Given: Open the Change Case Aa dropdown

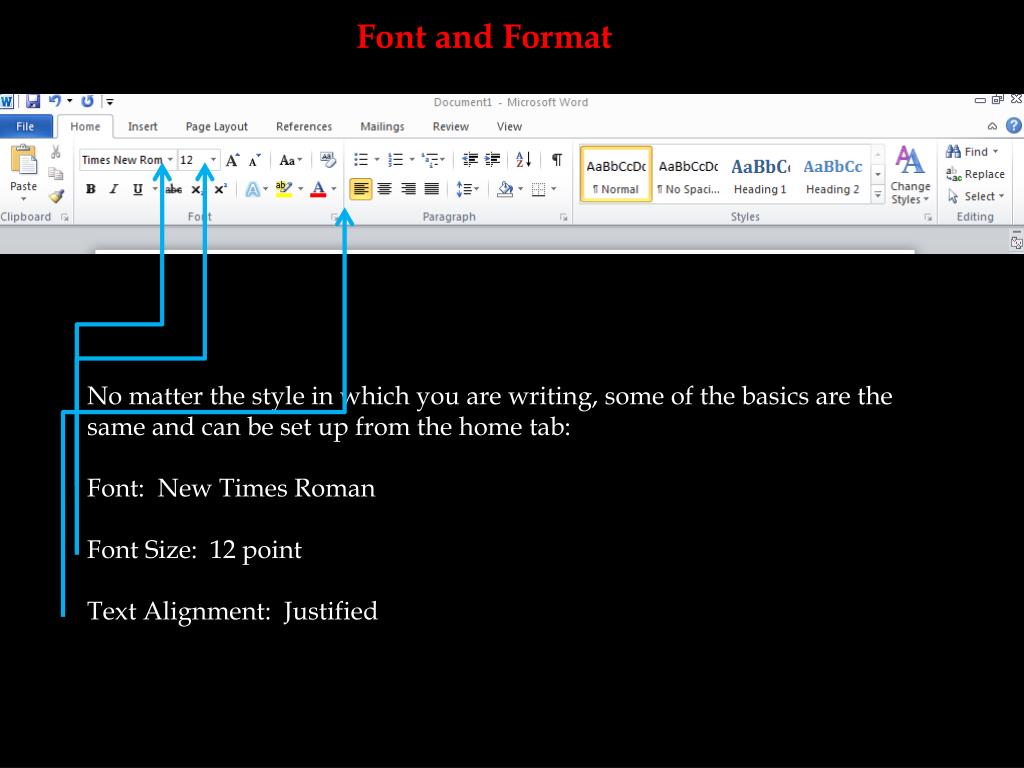Looking at the screenshot, I should click(x=291, y=160).
